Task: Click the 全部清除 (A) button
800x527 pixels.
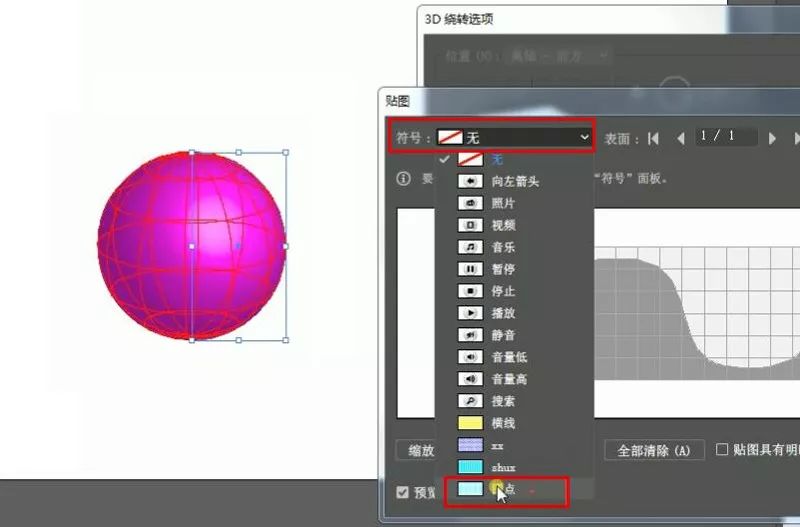Action: tap(654, 451)
